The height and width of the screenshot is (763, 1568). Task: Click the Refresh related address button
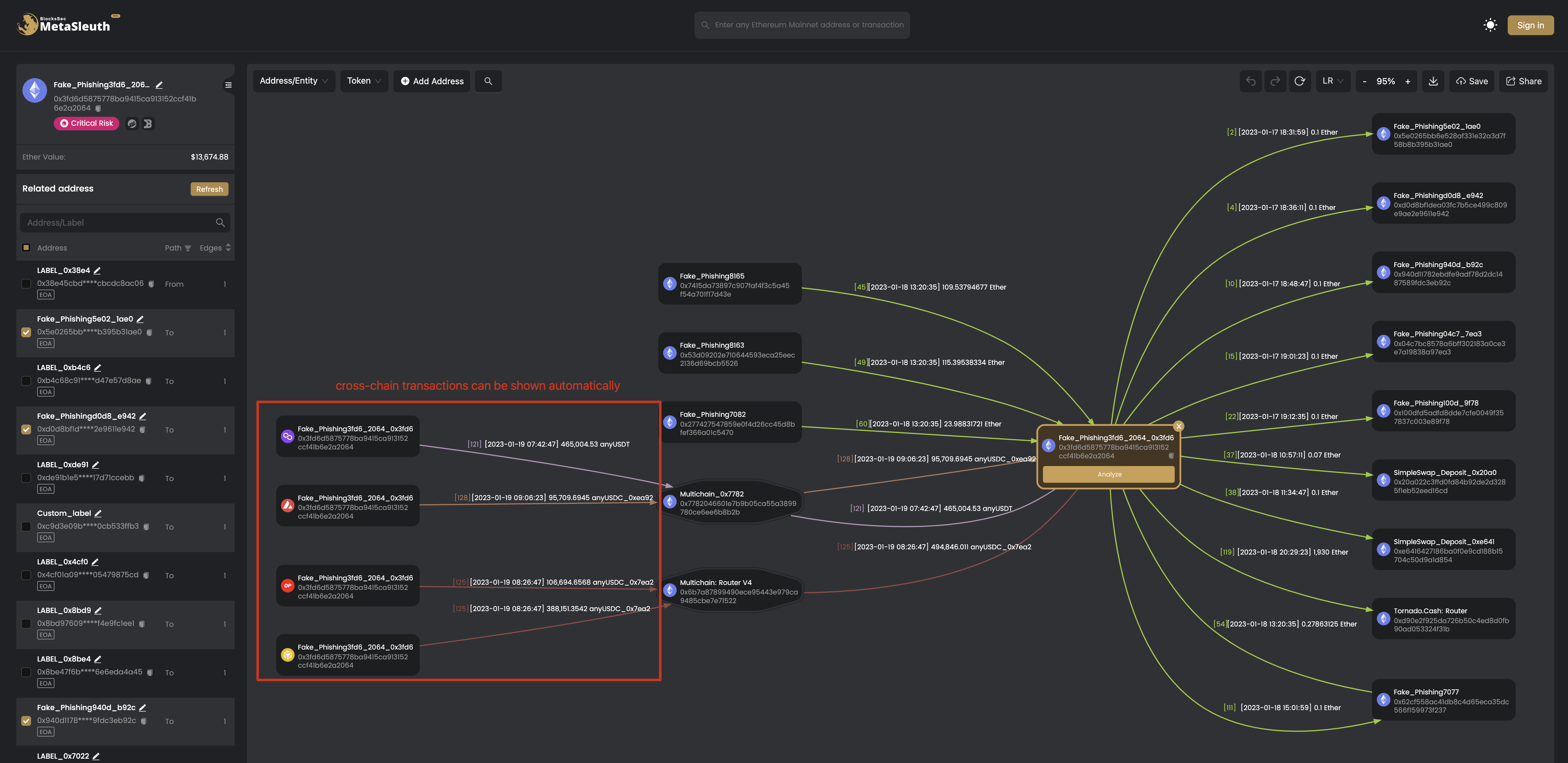209,189
